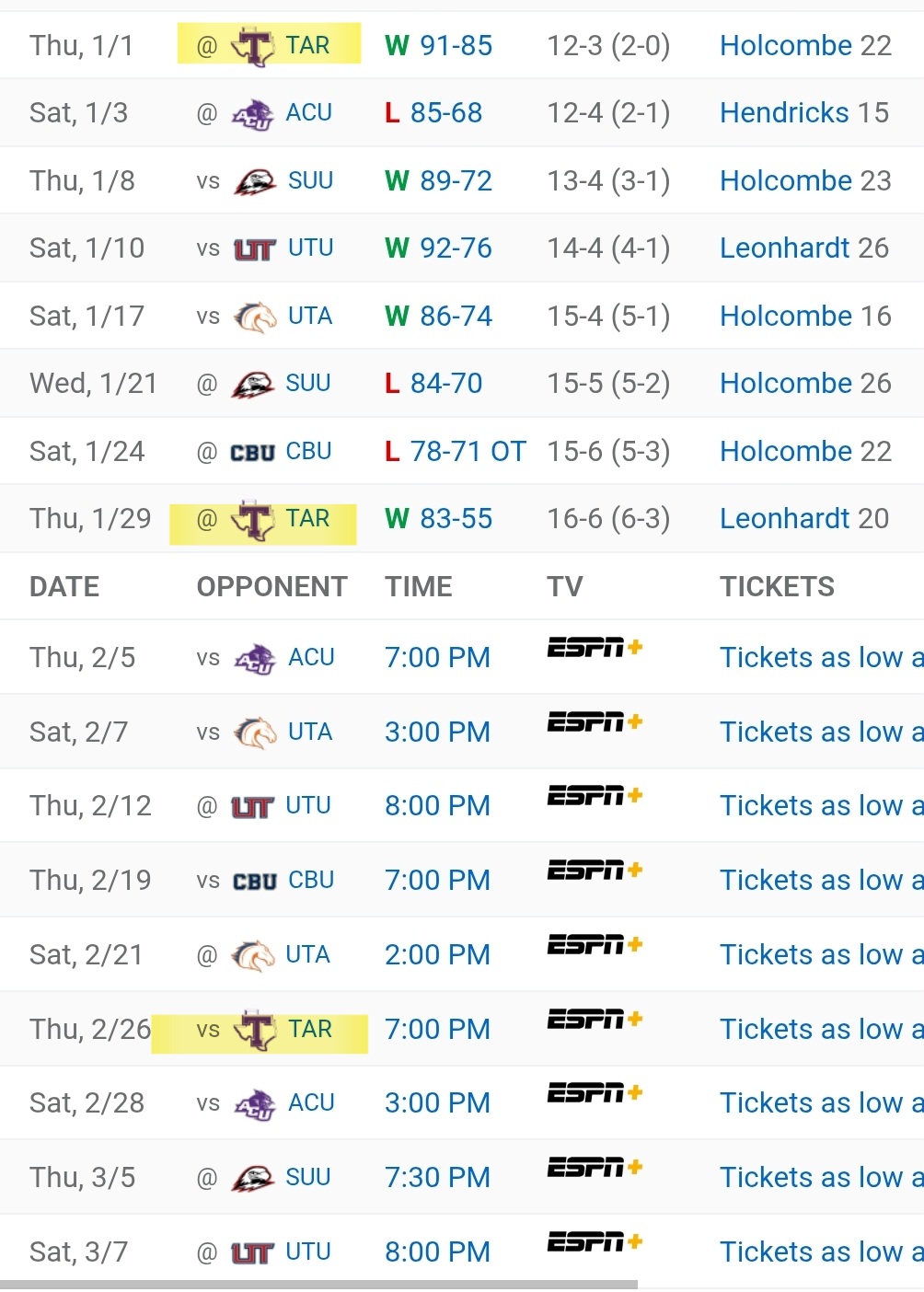
Task: Open tickets link for the 2/7 game
Action: (821, 733)
